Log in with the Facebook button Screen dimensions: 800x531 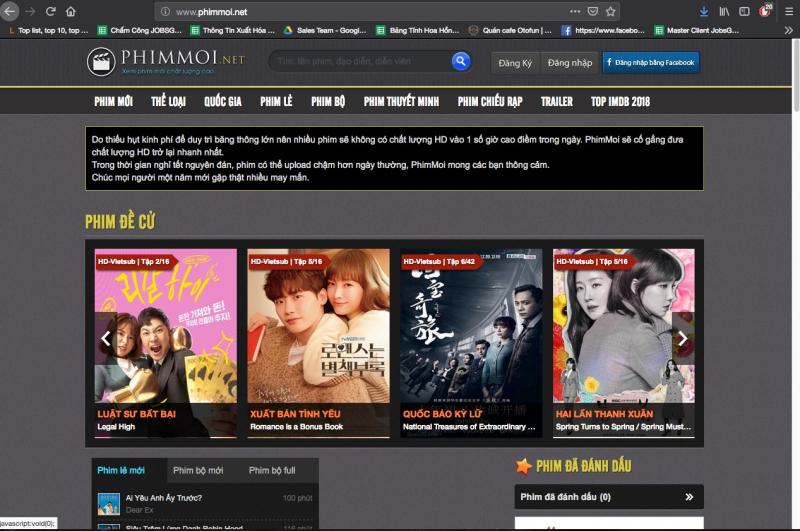[x=650, y=63]
